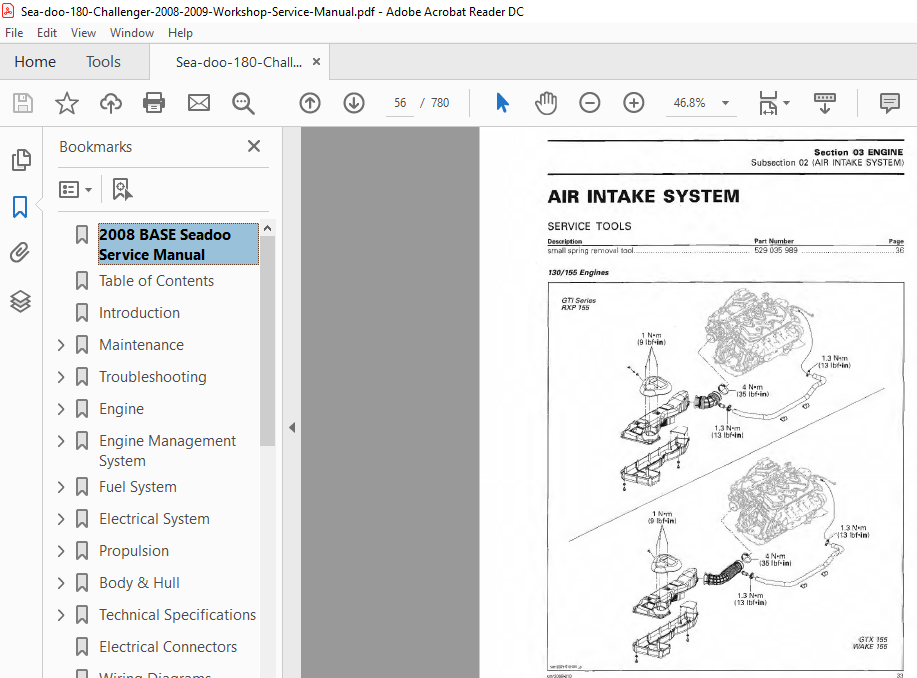Go to the Propulsion bookmark label

[134, 551]
